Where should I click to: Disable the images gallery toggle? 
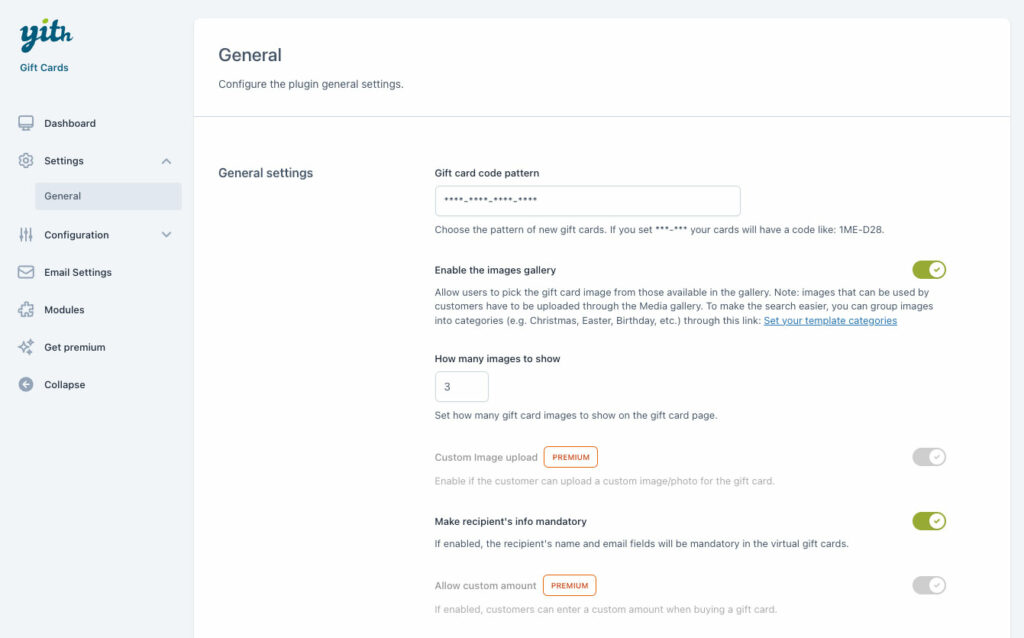click(x=929, y=270)
